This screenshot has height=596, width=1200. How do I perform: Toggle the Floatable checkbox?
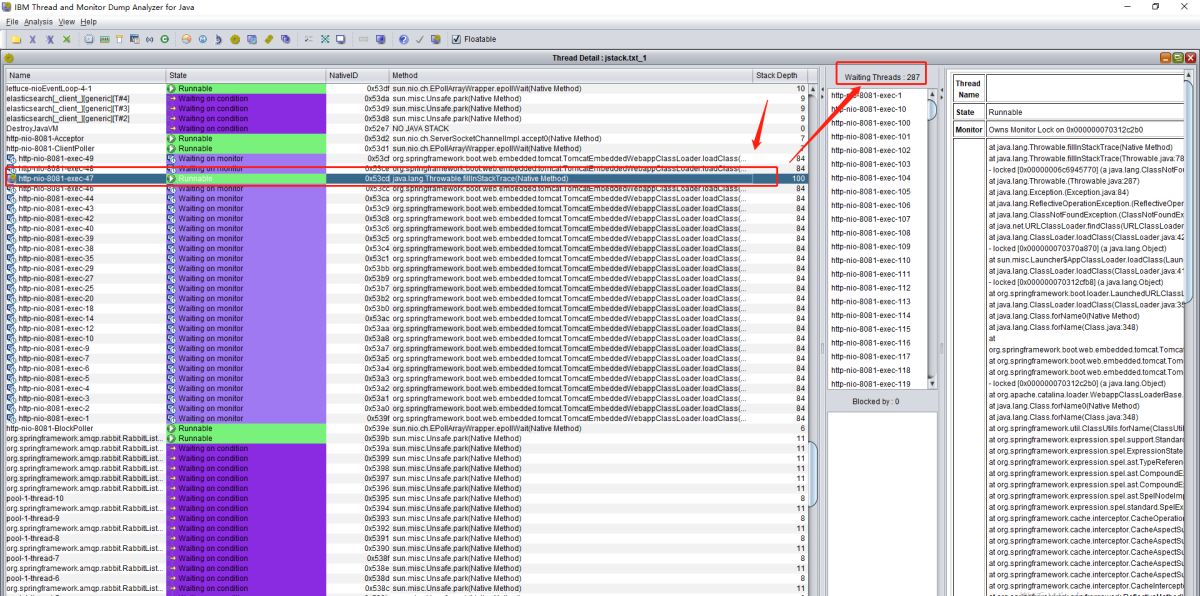click(456, 40)
